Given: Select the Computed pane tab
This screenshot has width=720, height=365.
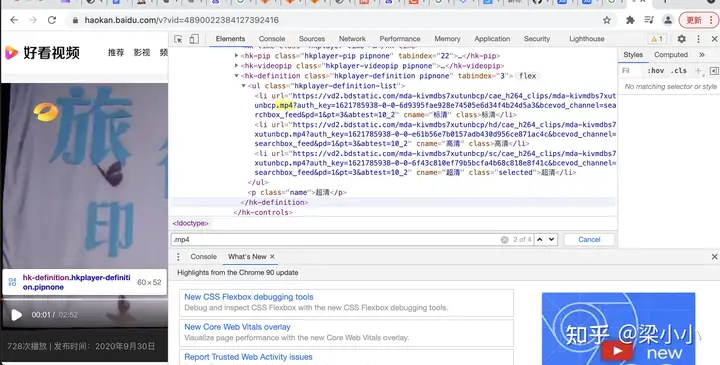Looking at the screenshot, I should click(x=671, y=55).
